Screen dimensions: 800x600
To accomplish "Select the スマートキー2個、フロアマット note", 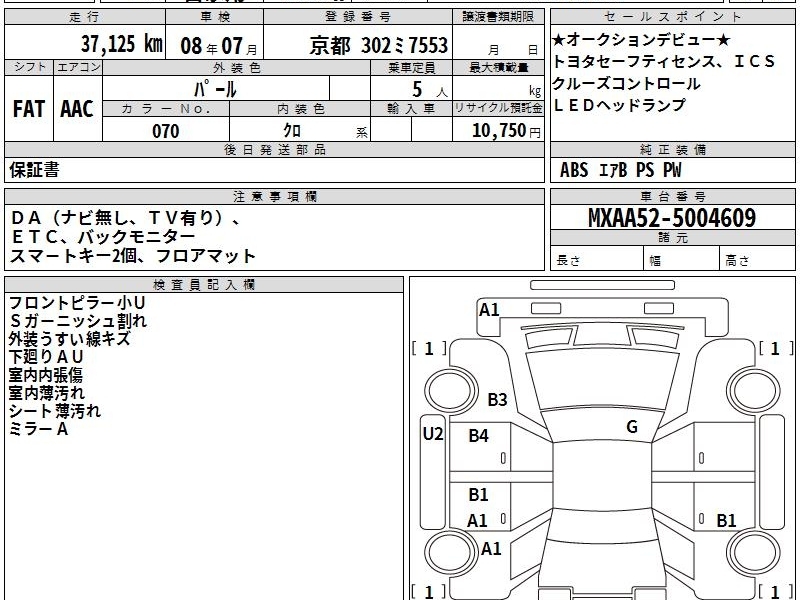I will [132, 256].
